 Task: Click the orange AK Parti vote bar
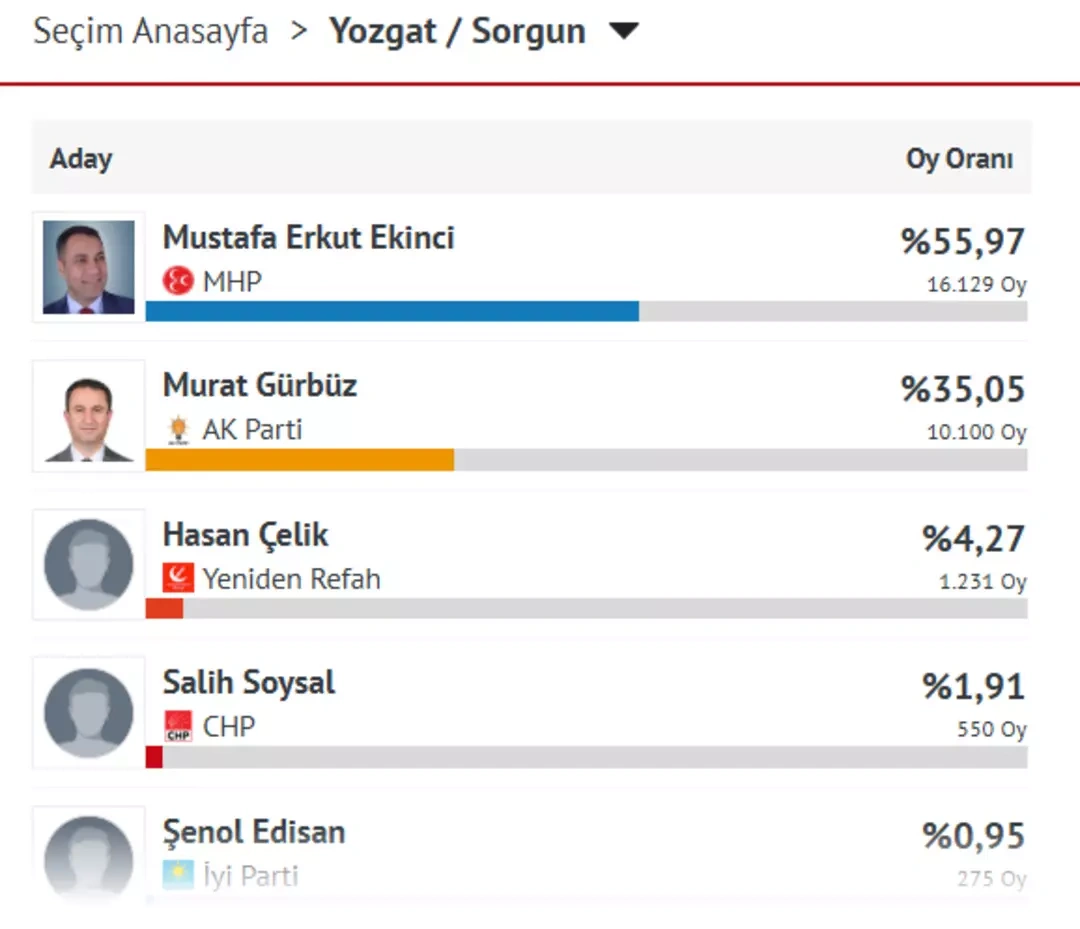click(x=300, y=460)
